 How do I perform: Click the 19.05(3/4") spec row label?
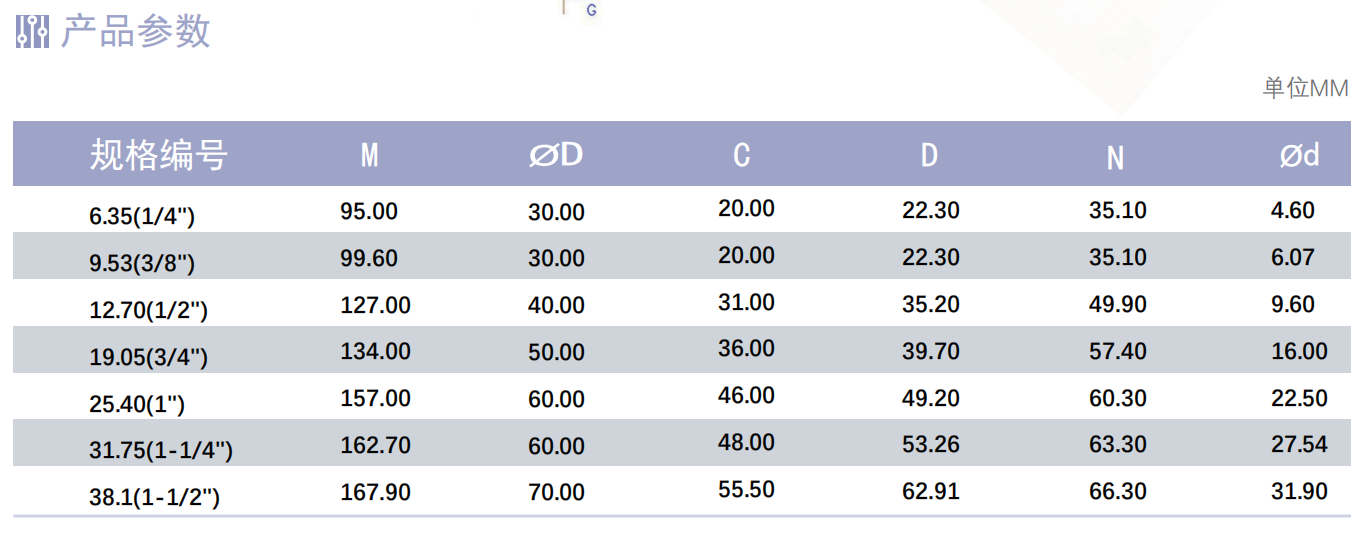(149, 358)
